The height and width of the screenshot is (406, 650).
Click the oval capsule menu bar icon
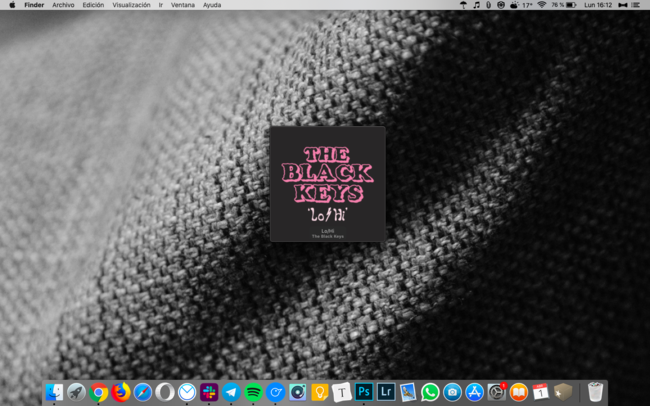coord(489,5)
